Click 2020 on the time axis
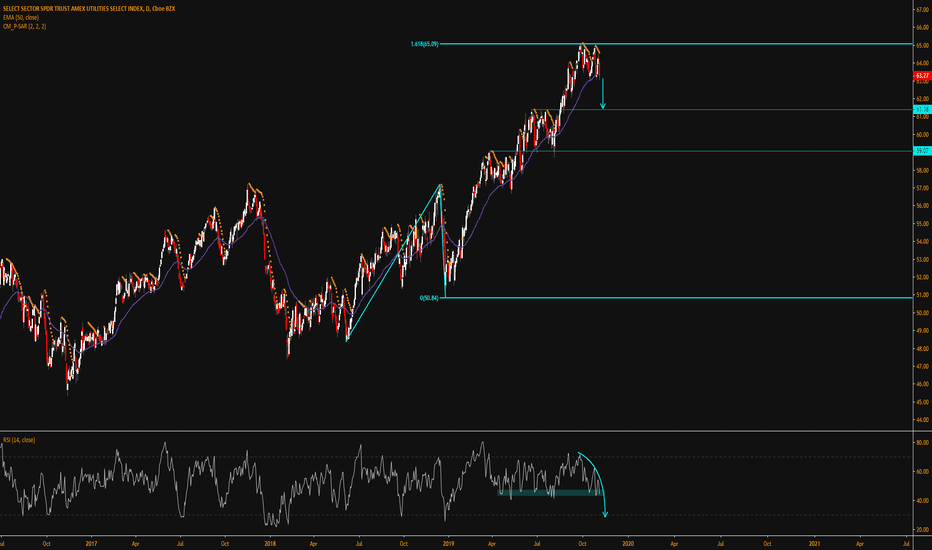 tap(628, 543)
